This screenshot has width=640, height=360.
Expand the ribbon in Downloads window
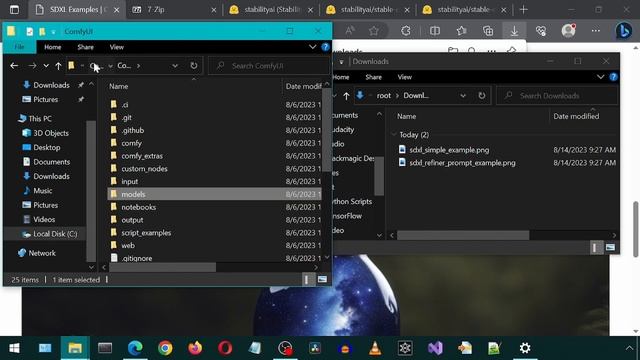click(x=600, y=77)
